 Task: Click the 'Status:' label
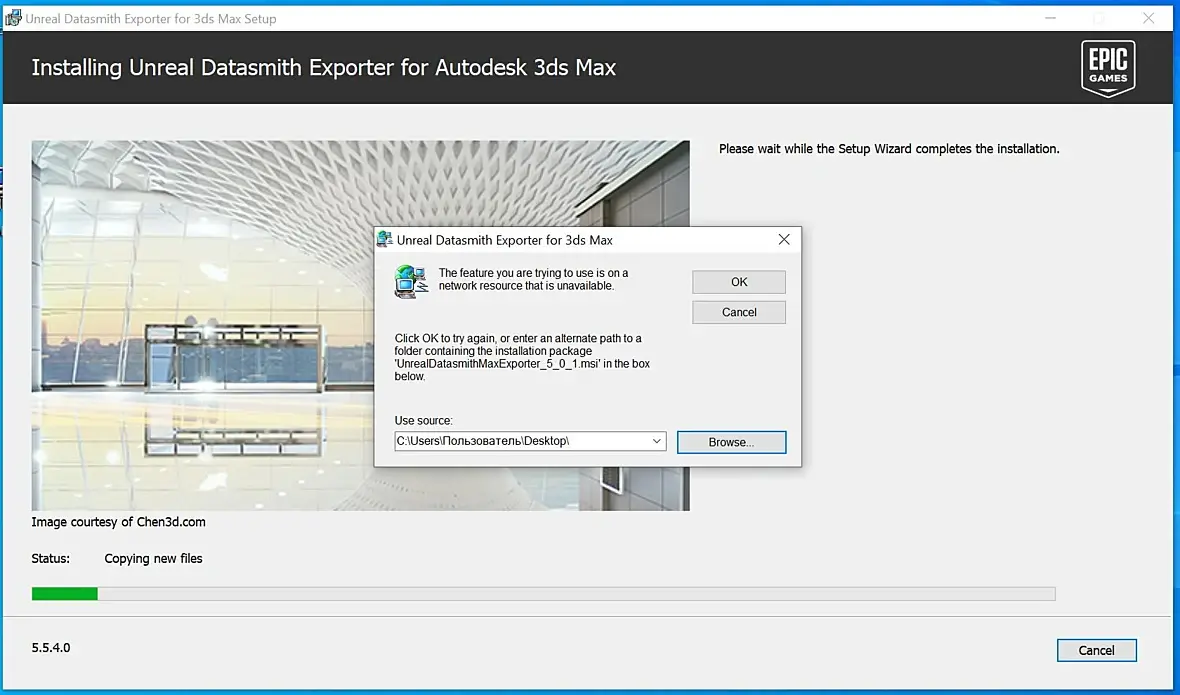click(50, 558)
